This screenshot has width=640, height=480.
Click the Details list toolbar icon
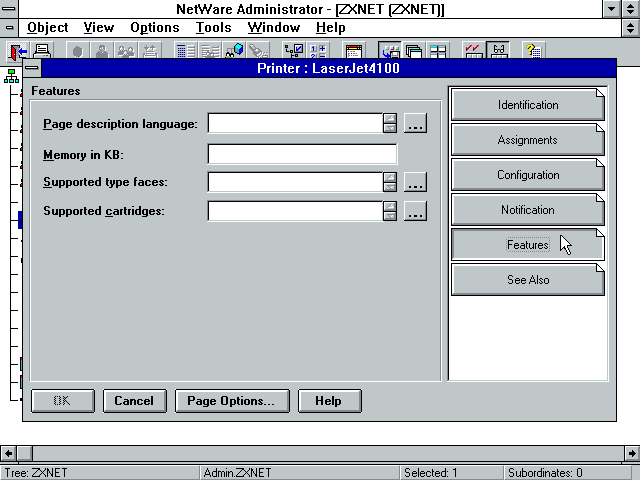click(x=186, y=51)
